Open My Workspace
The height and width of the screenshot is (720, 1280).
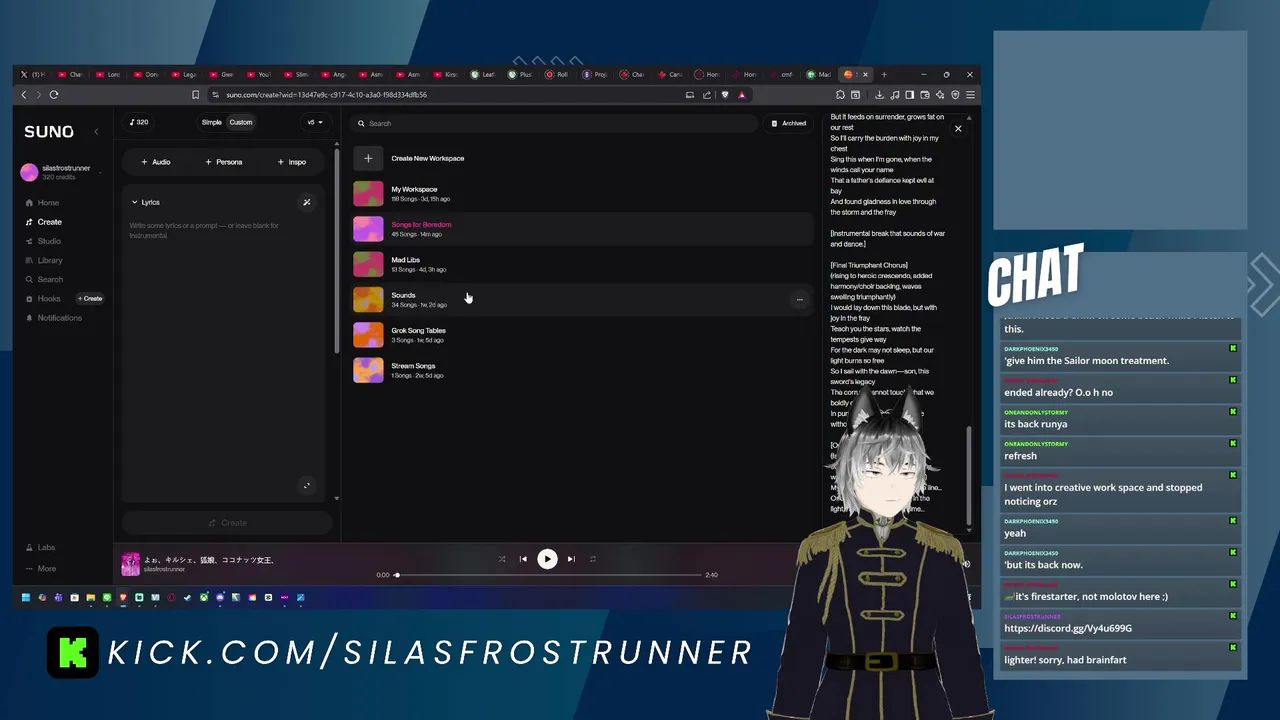pos(585,194)
